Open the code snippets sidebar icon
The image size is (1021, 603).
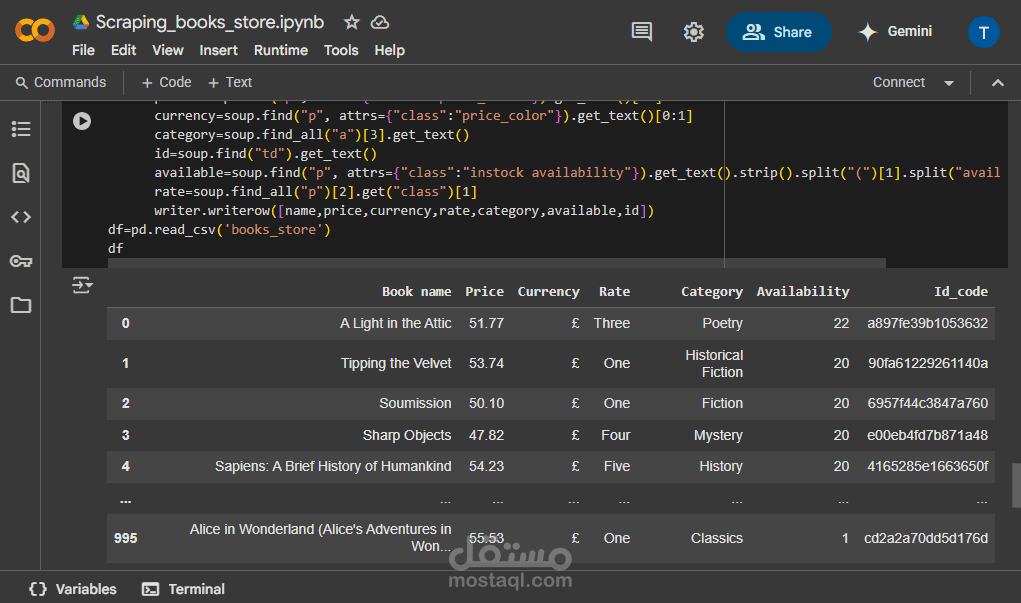tap(21, 217)
